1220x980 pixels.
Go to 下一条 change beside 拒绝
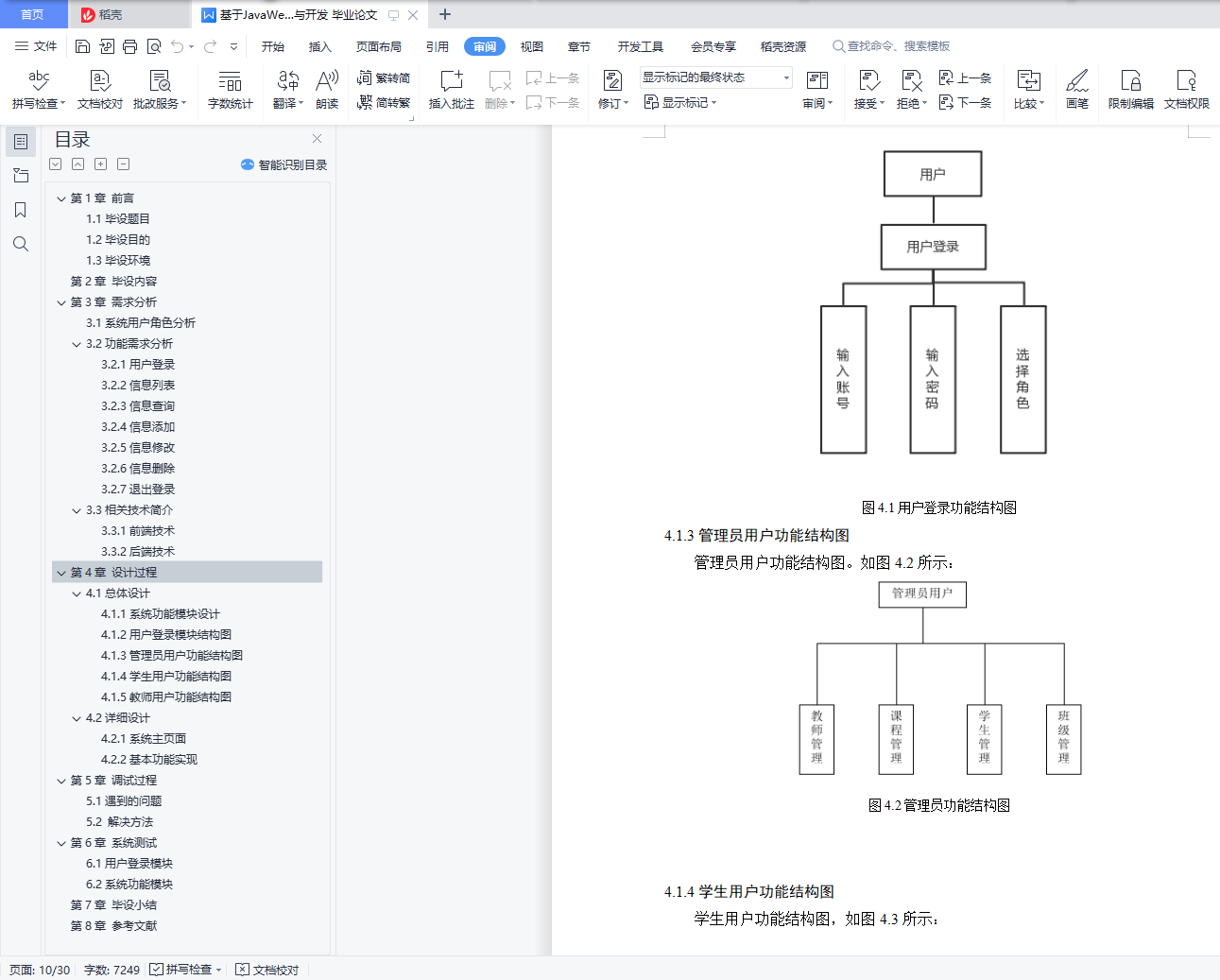pos(965,103)
